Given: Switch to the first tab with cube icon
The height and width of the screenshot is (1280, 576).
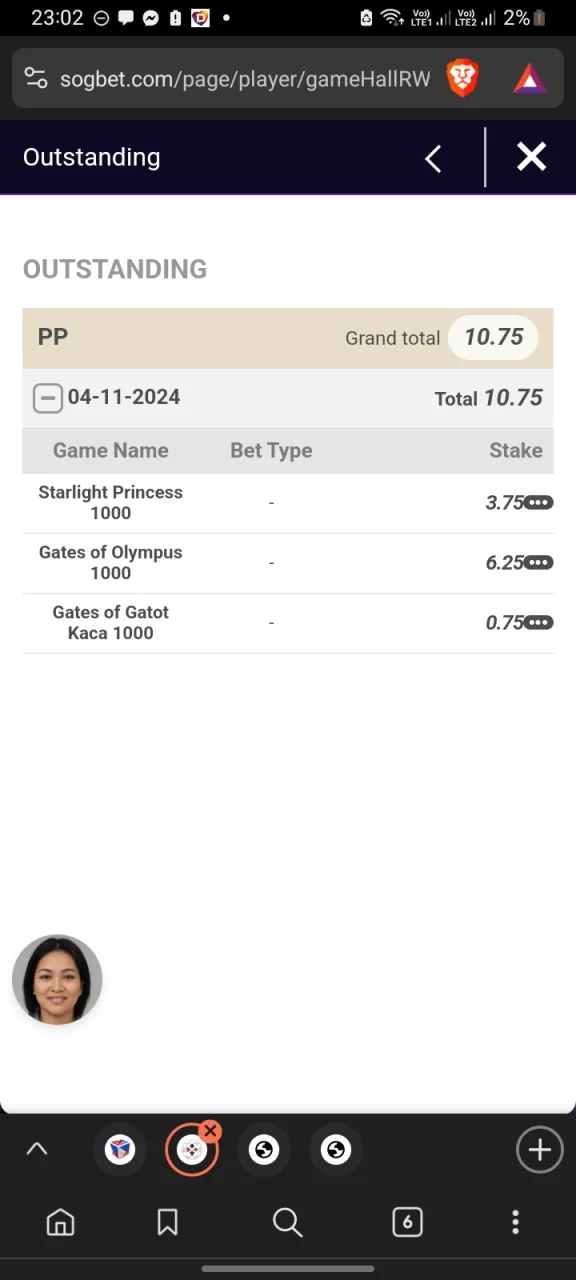Looking at the screenshot, I should [x=120, y=1150].
